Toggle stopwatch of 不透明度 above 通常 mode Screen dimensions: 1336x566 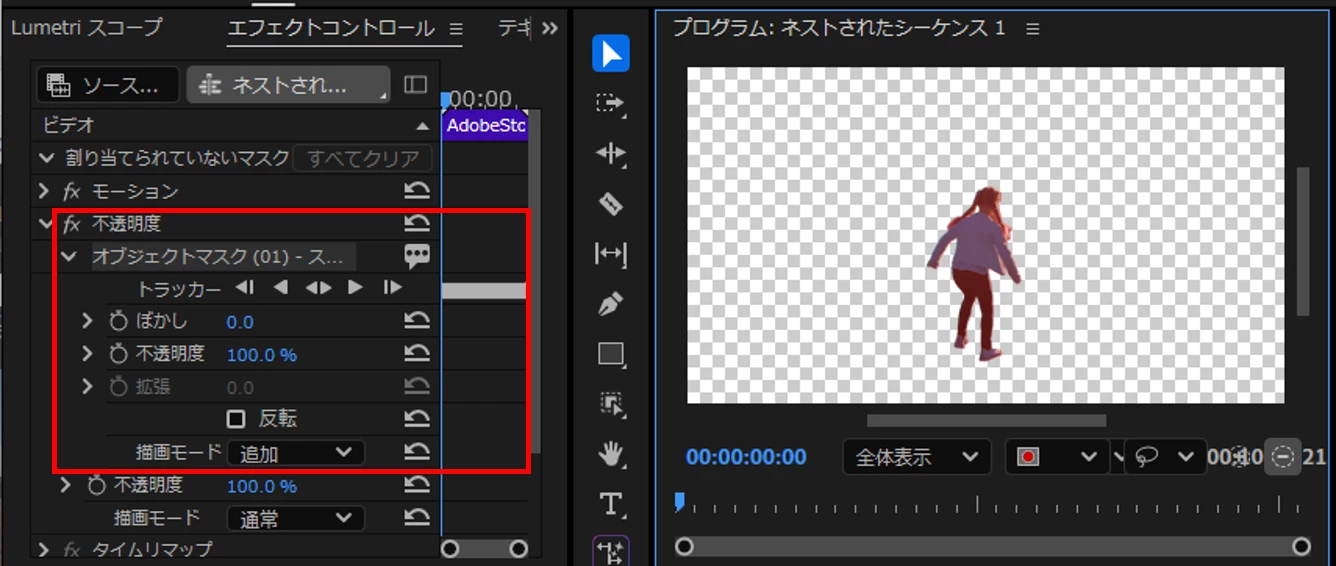[x=96, y=485]
